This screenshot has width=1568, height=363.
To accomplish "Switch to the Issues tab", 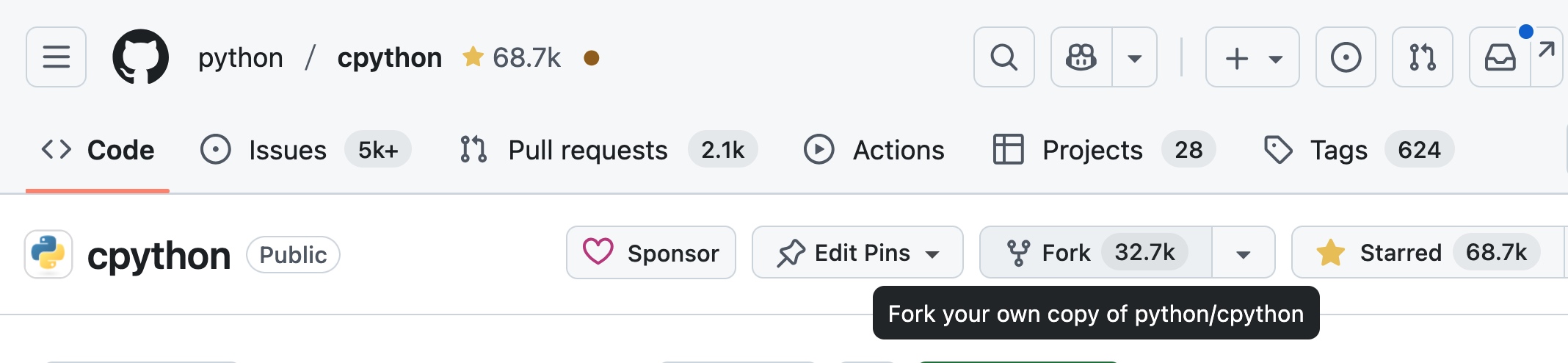I will (x=305, y=150).
